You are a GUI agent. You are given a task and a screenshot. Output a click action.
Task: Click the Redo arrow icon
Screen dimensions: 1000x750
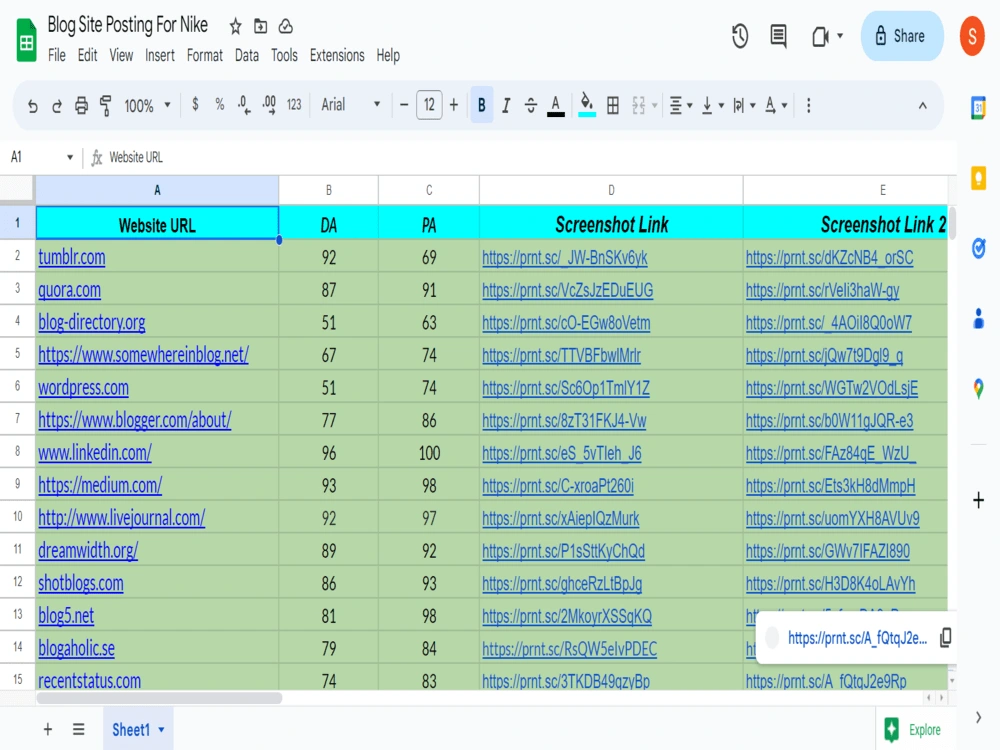pos(57,106)
